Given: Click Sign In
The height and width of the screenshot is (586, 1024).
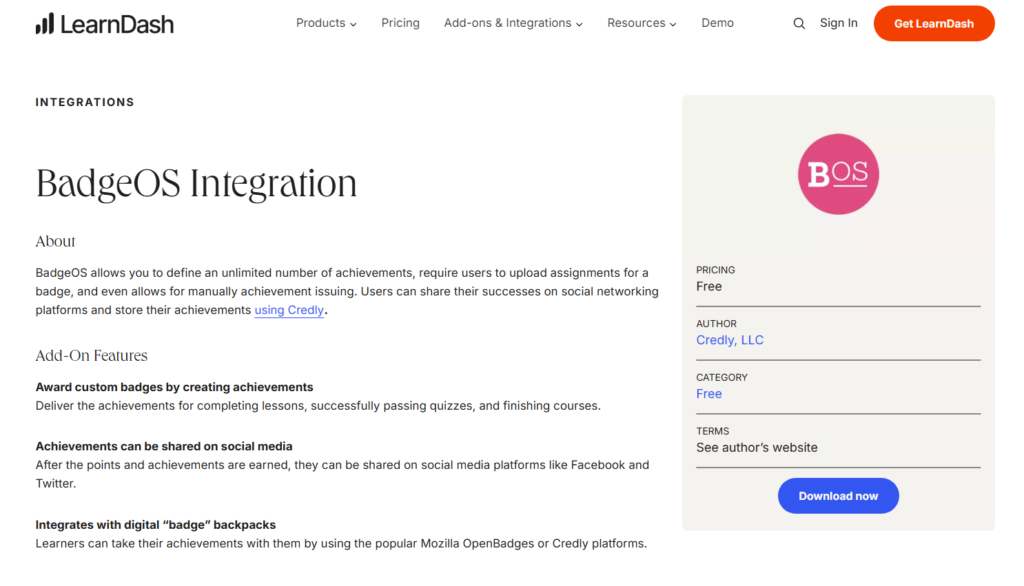Looking at the screenshot, I should click(839, 23).
